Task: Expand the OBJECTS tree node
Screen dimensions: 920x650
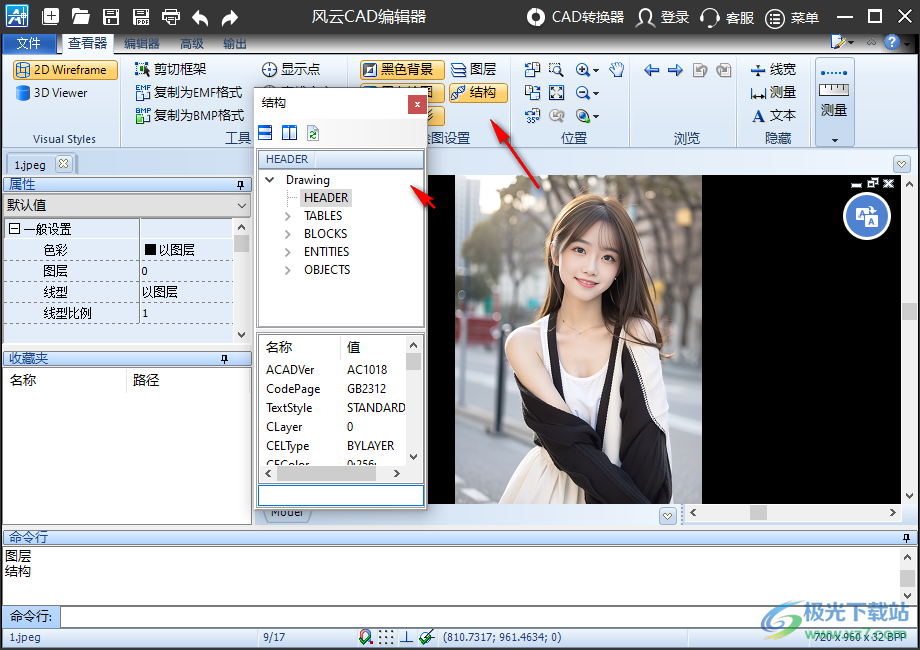Action: tap(288, 270)
